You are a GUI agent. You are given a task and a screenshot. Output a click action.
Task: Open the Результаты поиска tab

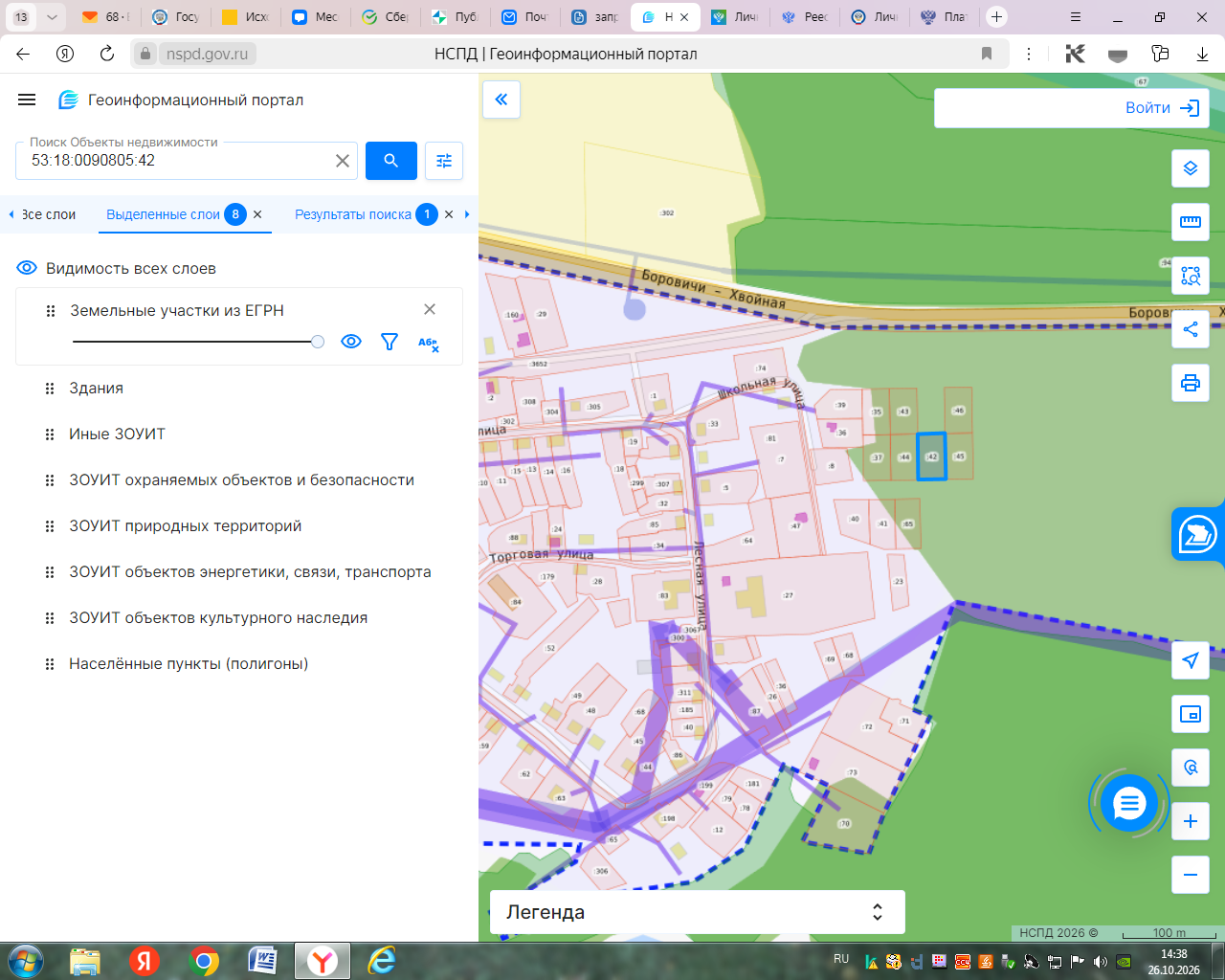click(x=353, y=214)
